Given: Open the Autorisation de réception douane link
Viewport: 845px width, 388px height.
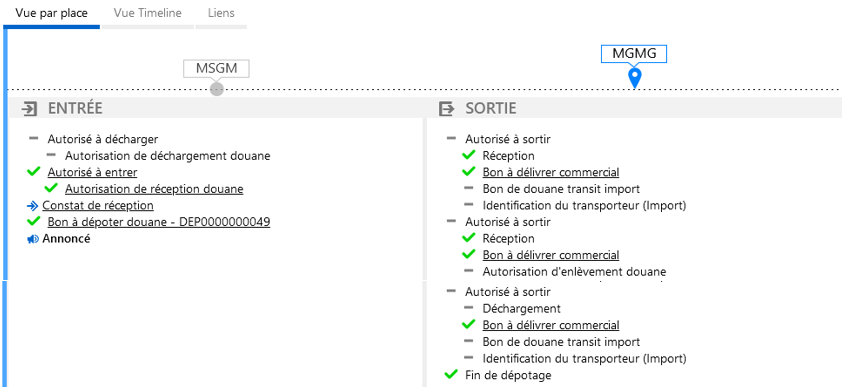Looking at the screenshot, I should [154, 189].
